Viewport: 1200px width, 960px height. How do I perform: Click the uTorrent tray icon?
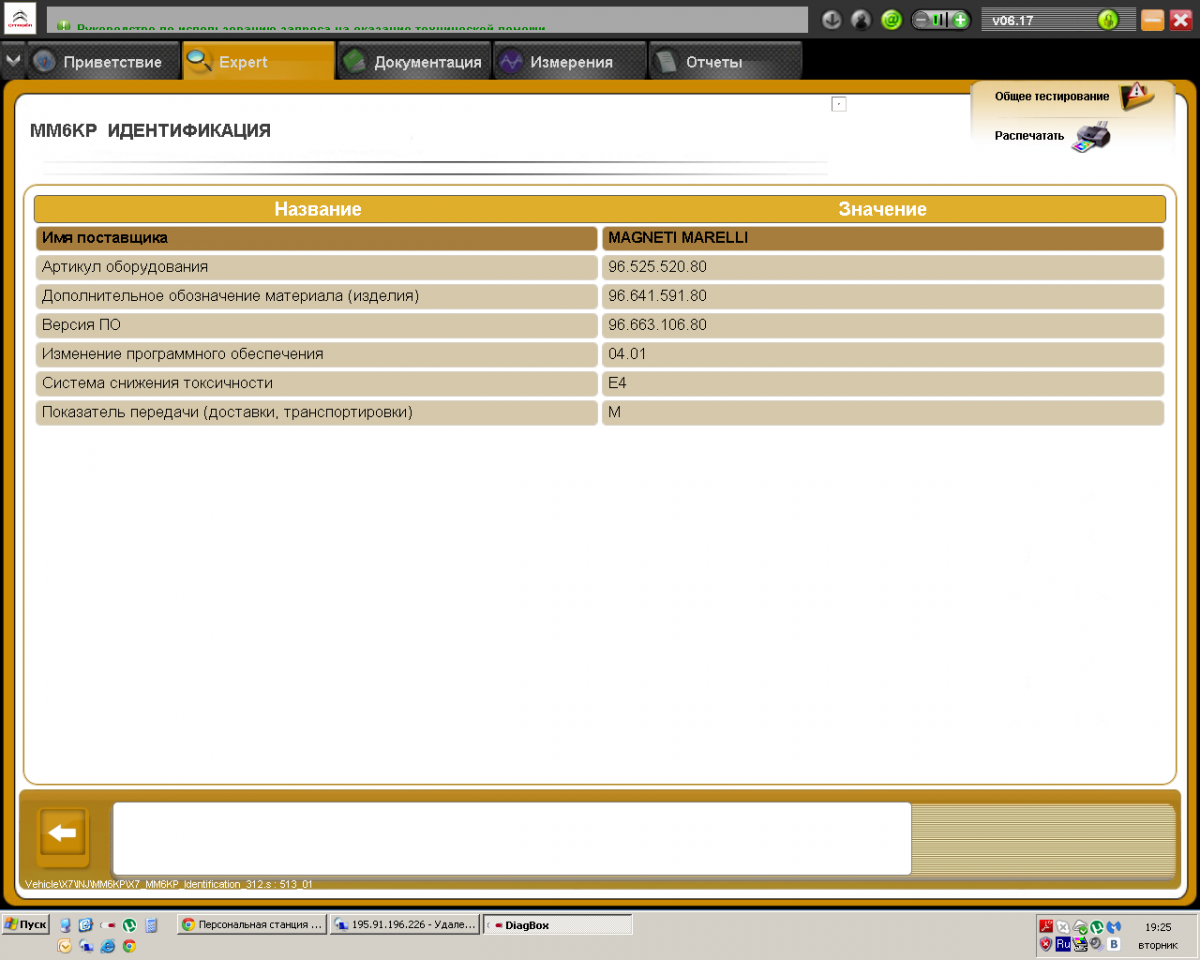pos(1096,927)
